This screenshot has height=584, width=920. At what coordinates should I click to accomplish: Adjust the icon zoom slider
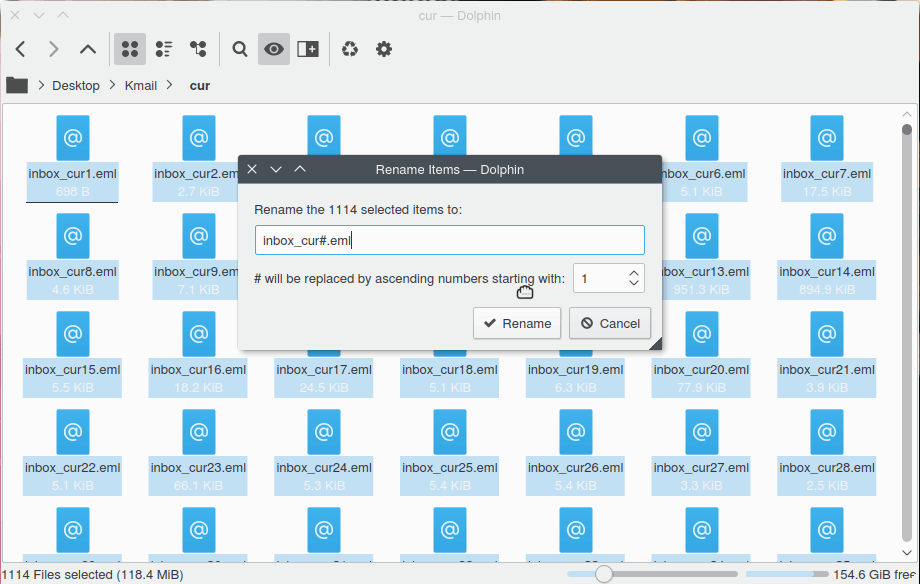coord(604,574)
